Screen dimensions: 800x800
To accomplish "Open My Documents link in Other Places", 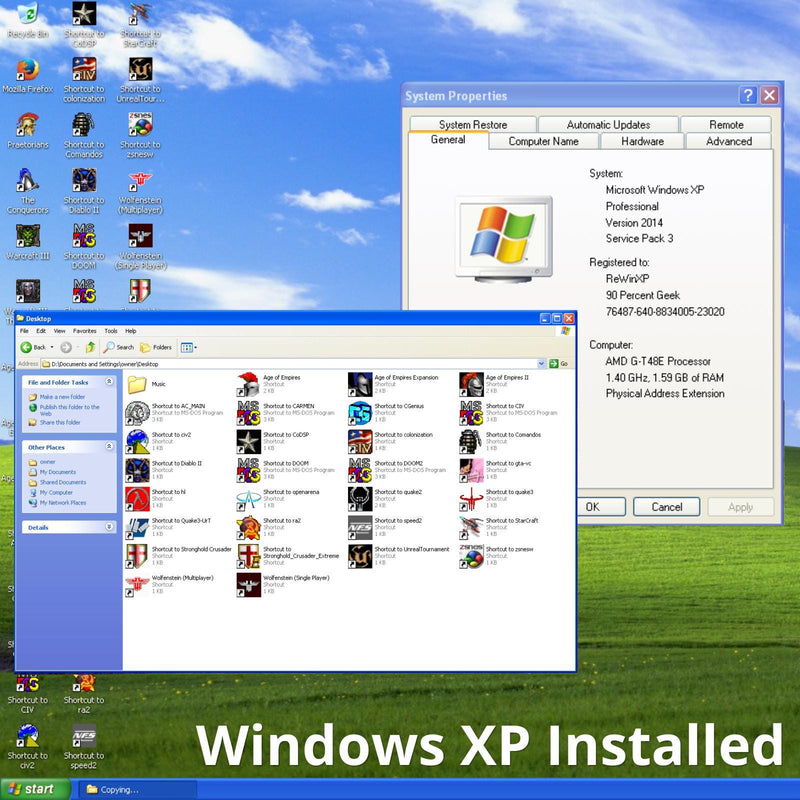I will click(x=58, y=472).
